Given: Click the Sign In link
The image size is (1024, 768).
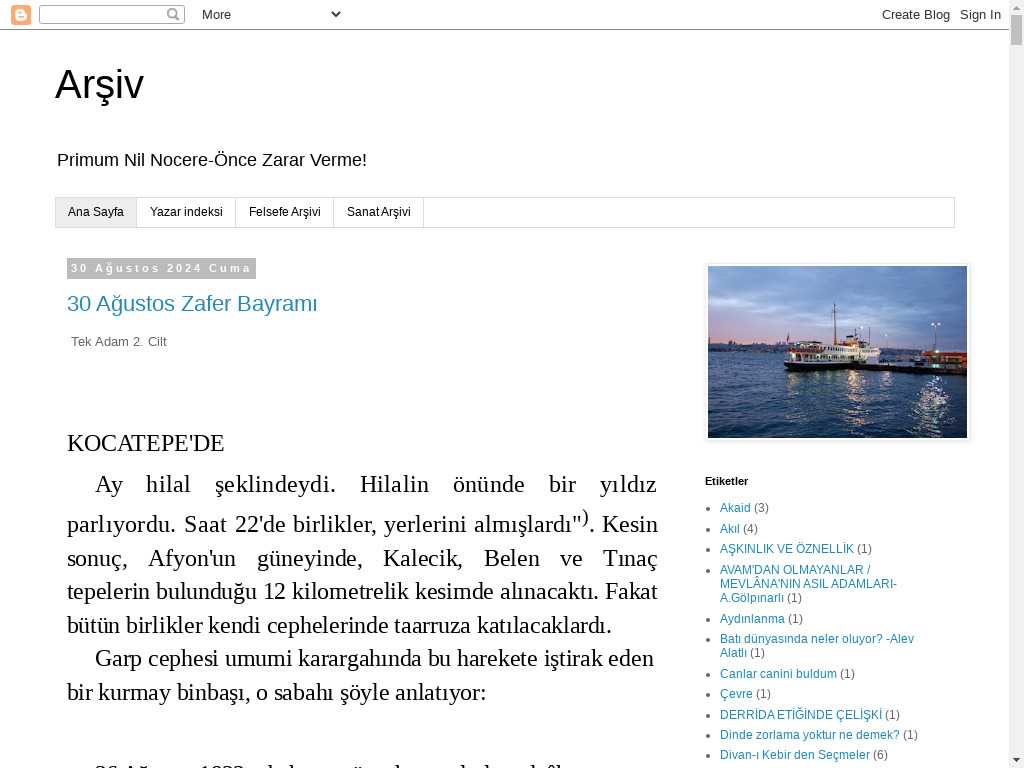Looking at the screenshot, I should click(x=980, y=14).
